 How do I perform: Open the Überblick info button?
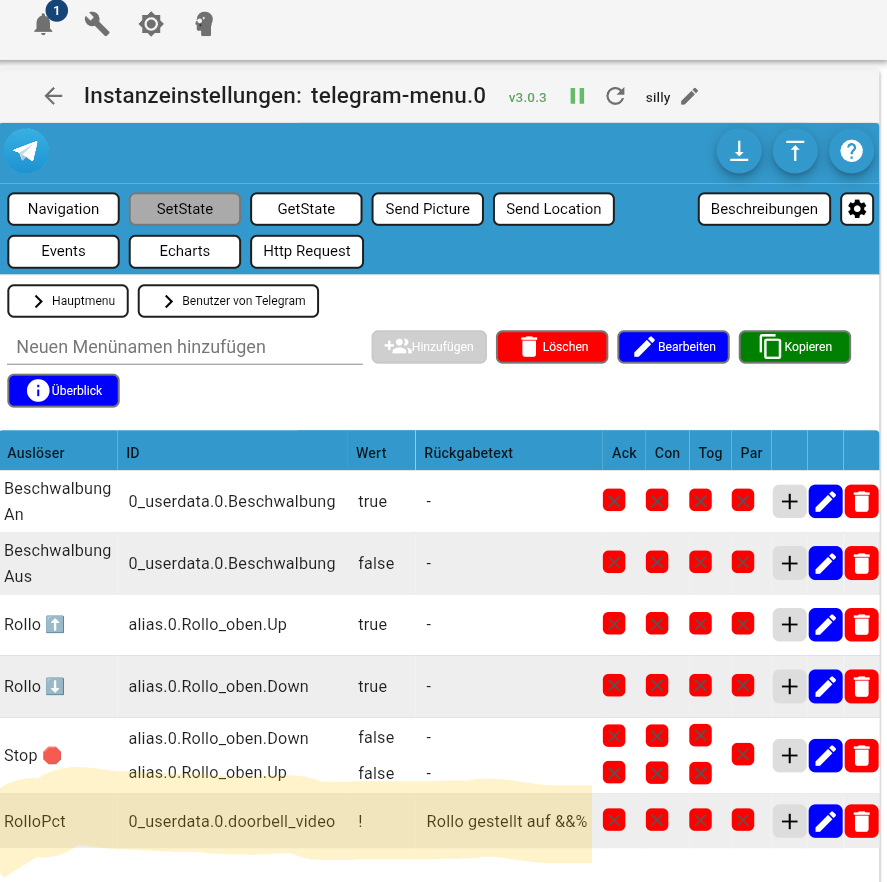click(63, 391)
